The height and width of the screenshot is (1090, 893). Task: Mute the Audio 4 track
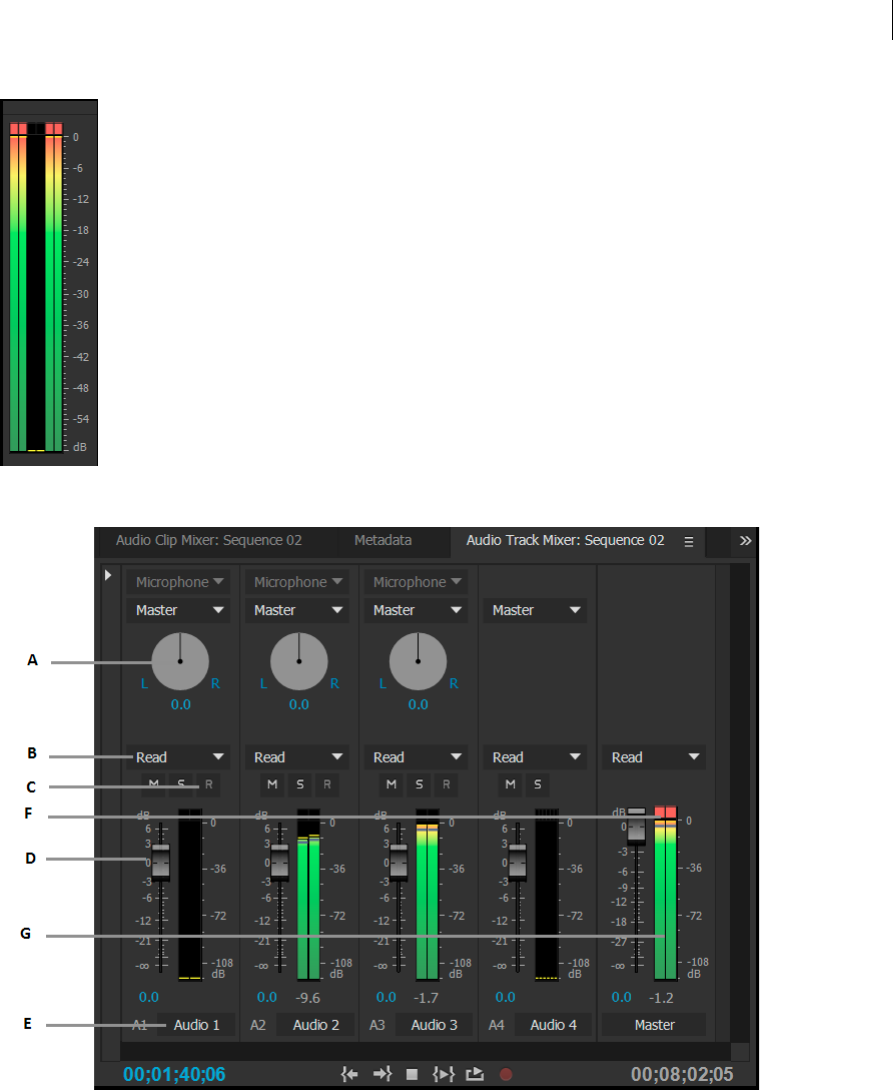pos(510,784)
